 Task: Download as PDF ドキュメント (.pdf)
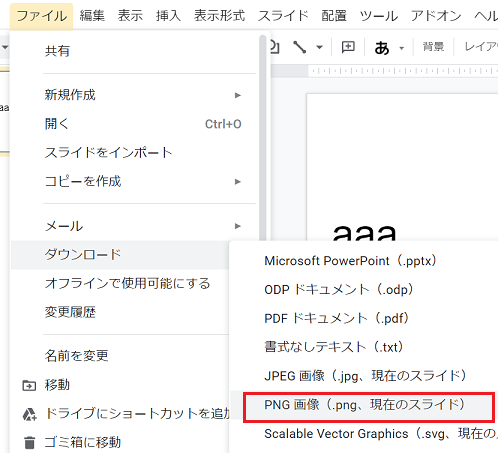point(364,318)
